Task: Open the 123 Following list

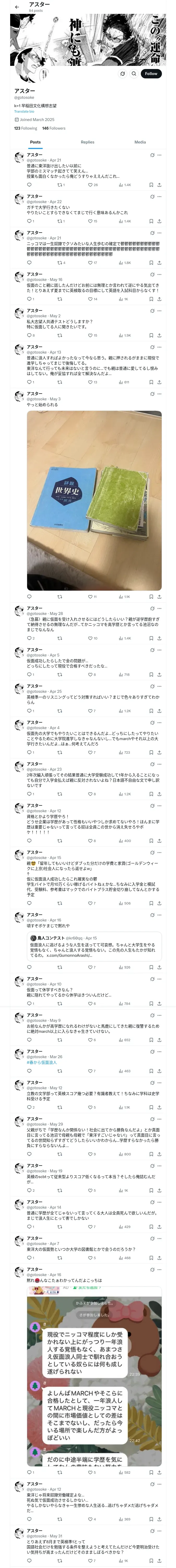Action: [x=26, y=128]
